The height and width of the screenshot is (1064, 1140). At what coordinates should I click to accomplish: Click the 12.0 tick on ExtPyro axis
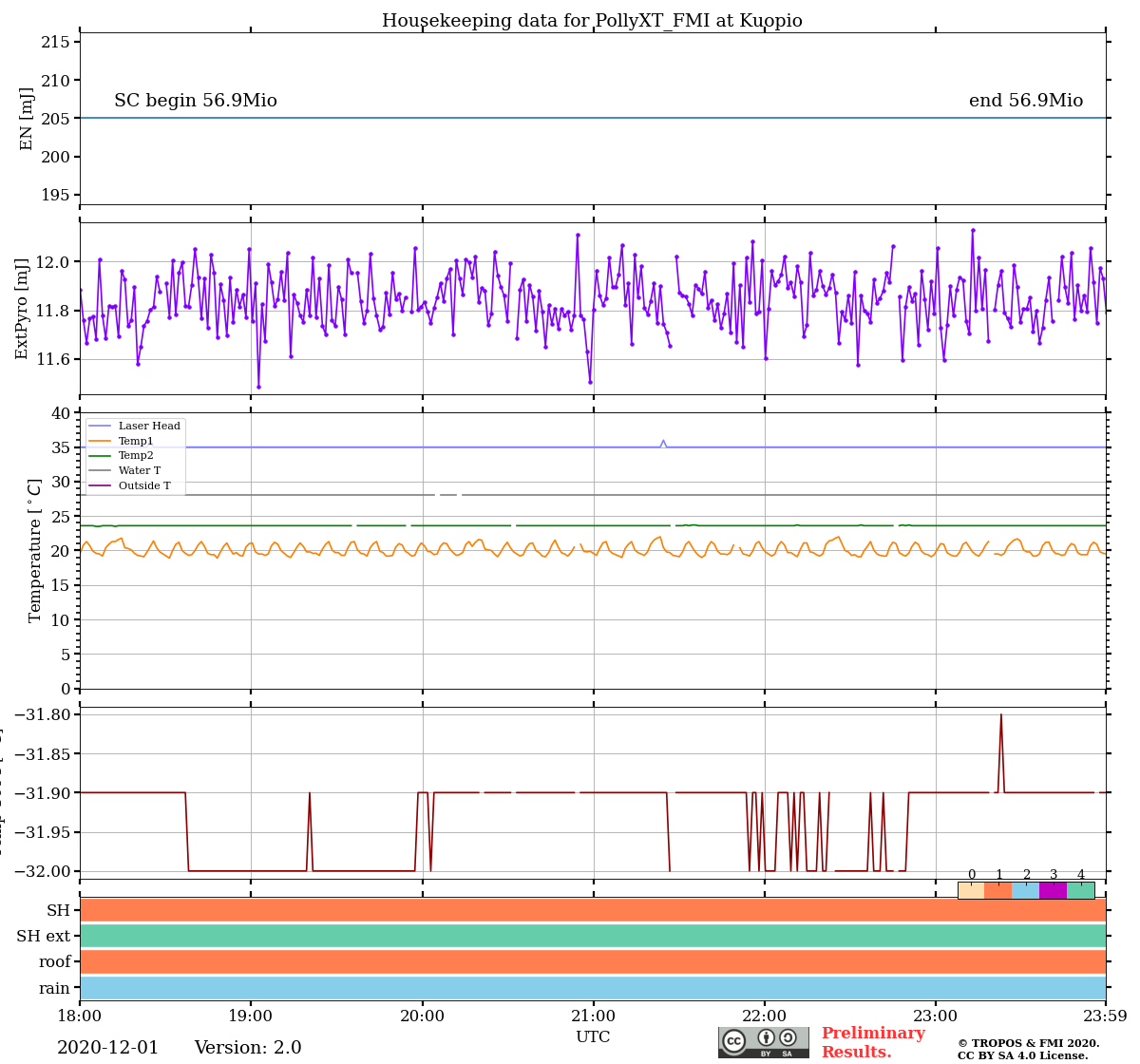(54, 262)
